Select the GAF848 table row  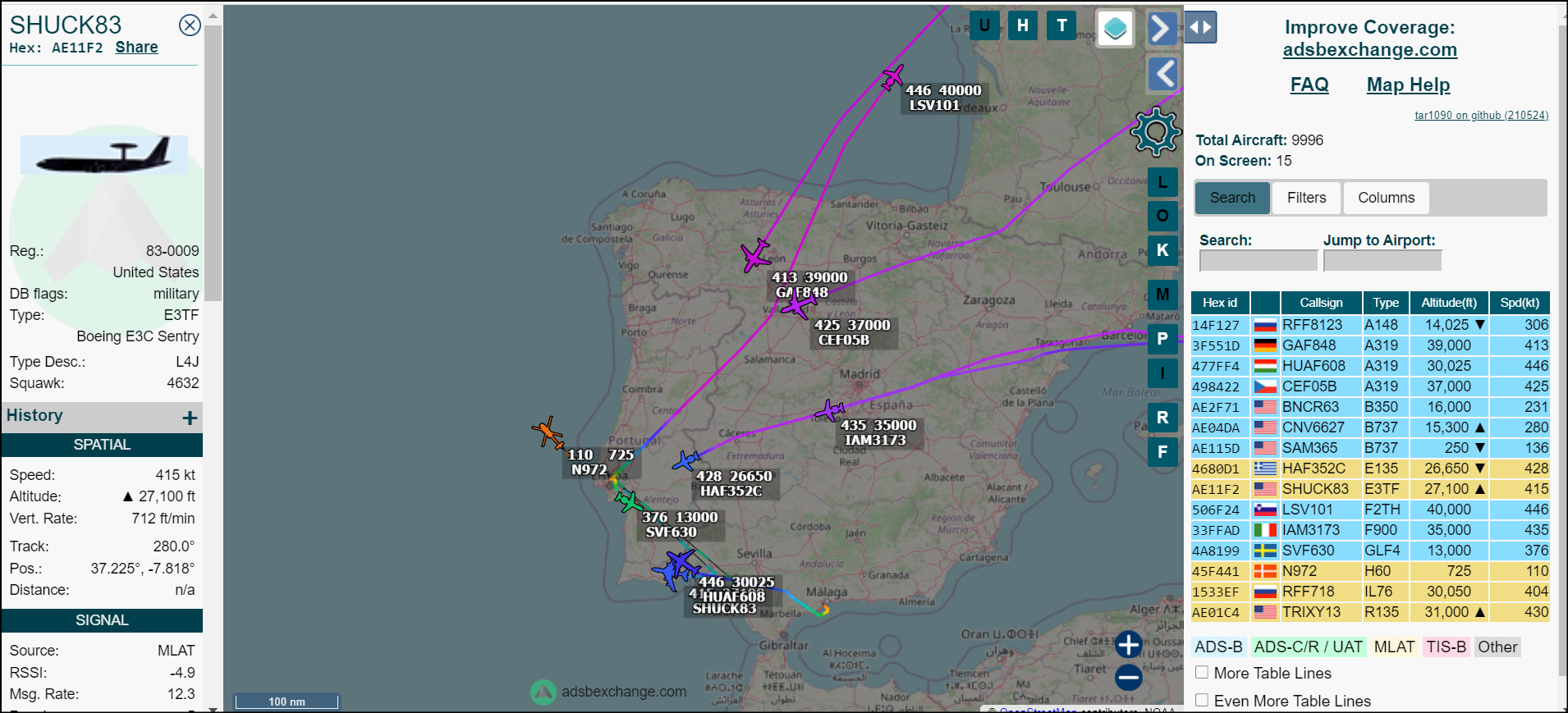click(x=1370, y=345)
